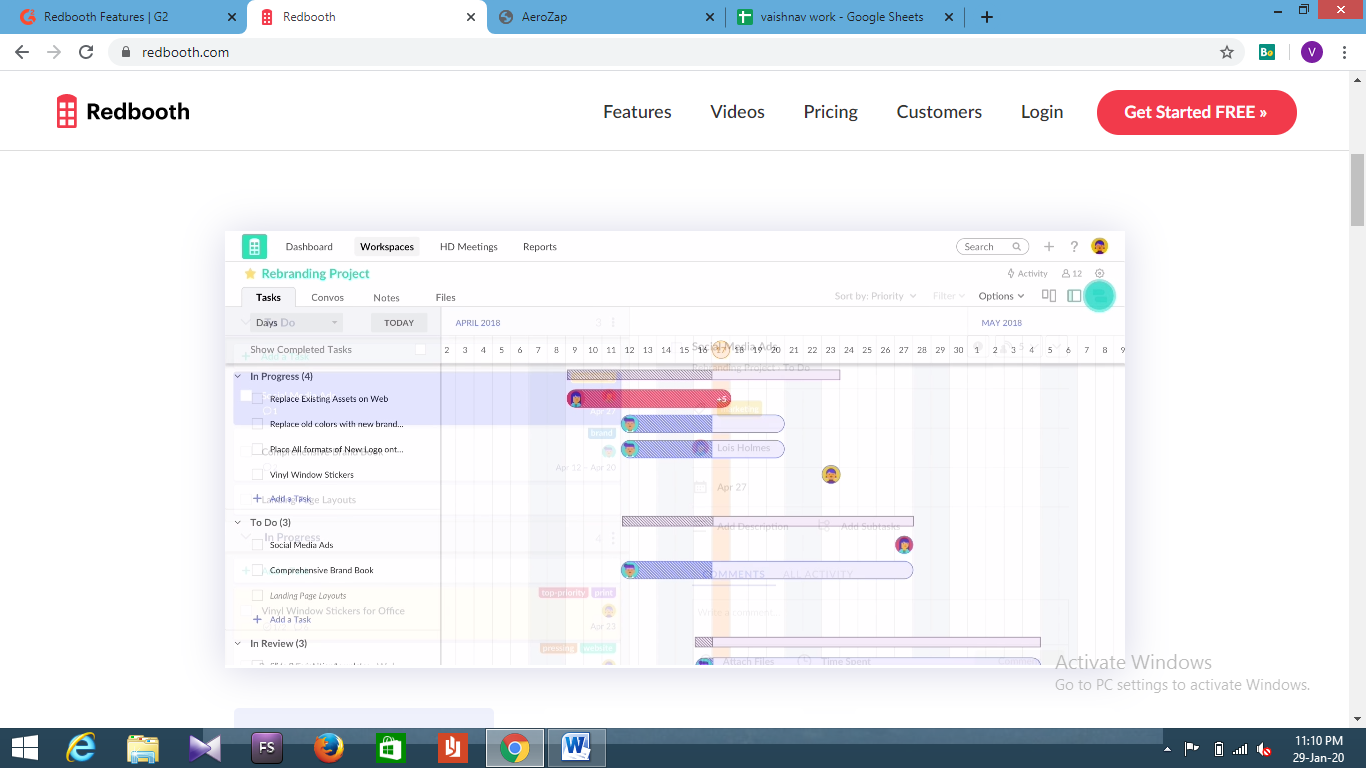Check the Place All formats of New Logo task
Image resolution: width=1366 pixels, height=768 pixels.
tap(257, 449)
